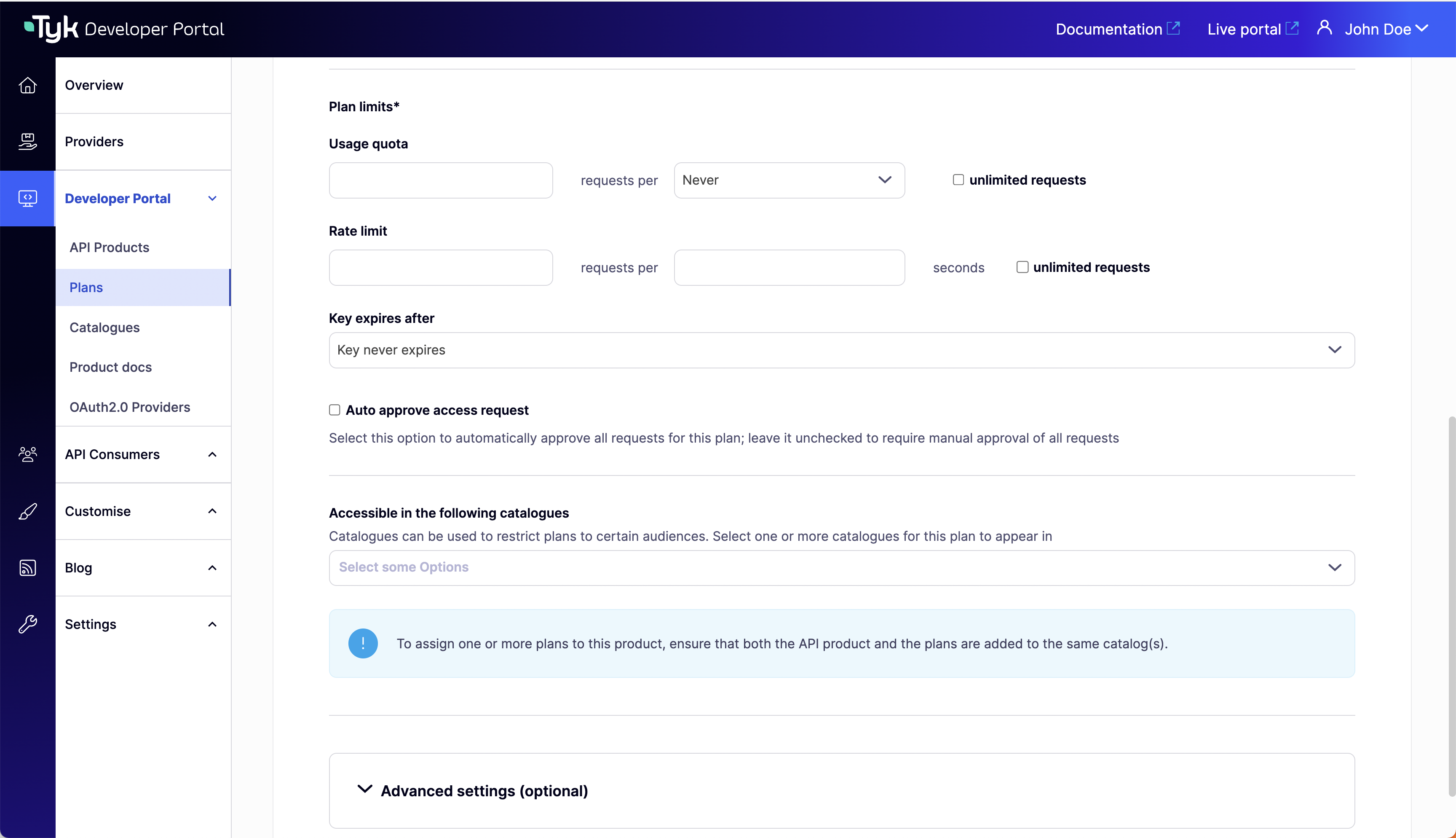The image size is (1456, 838).
Task: Click the Blog RSS feed icon
Action: tap(28, 568)
